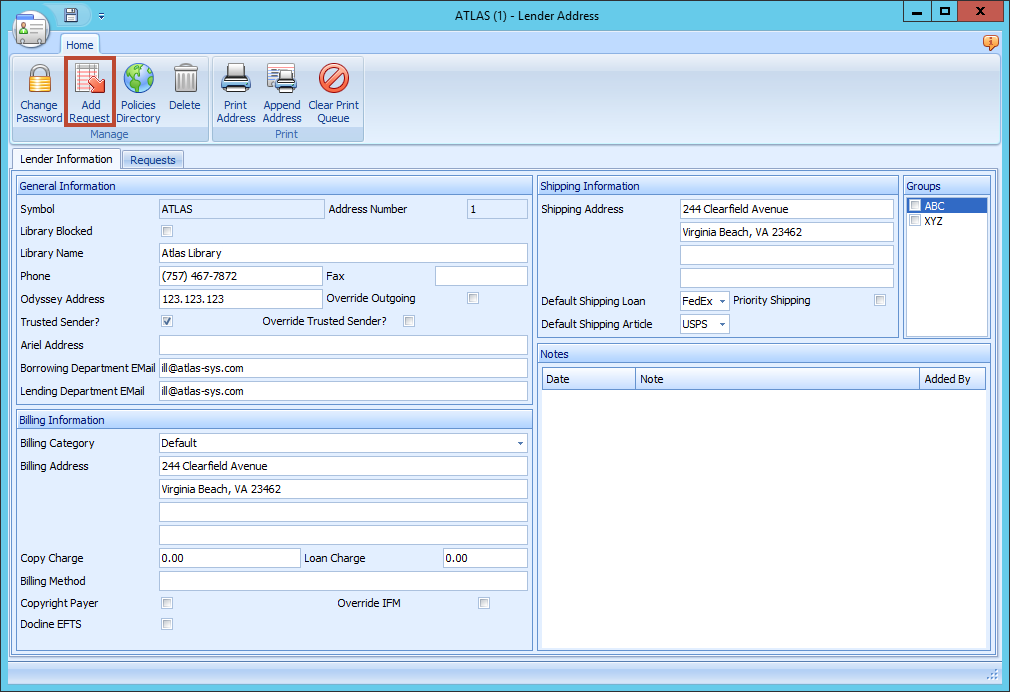1010x692 pixels.
Task: Switch to the Requests tab
Action: coord(153,160)
